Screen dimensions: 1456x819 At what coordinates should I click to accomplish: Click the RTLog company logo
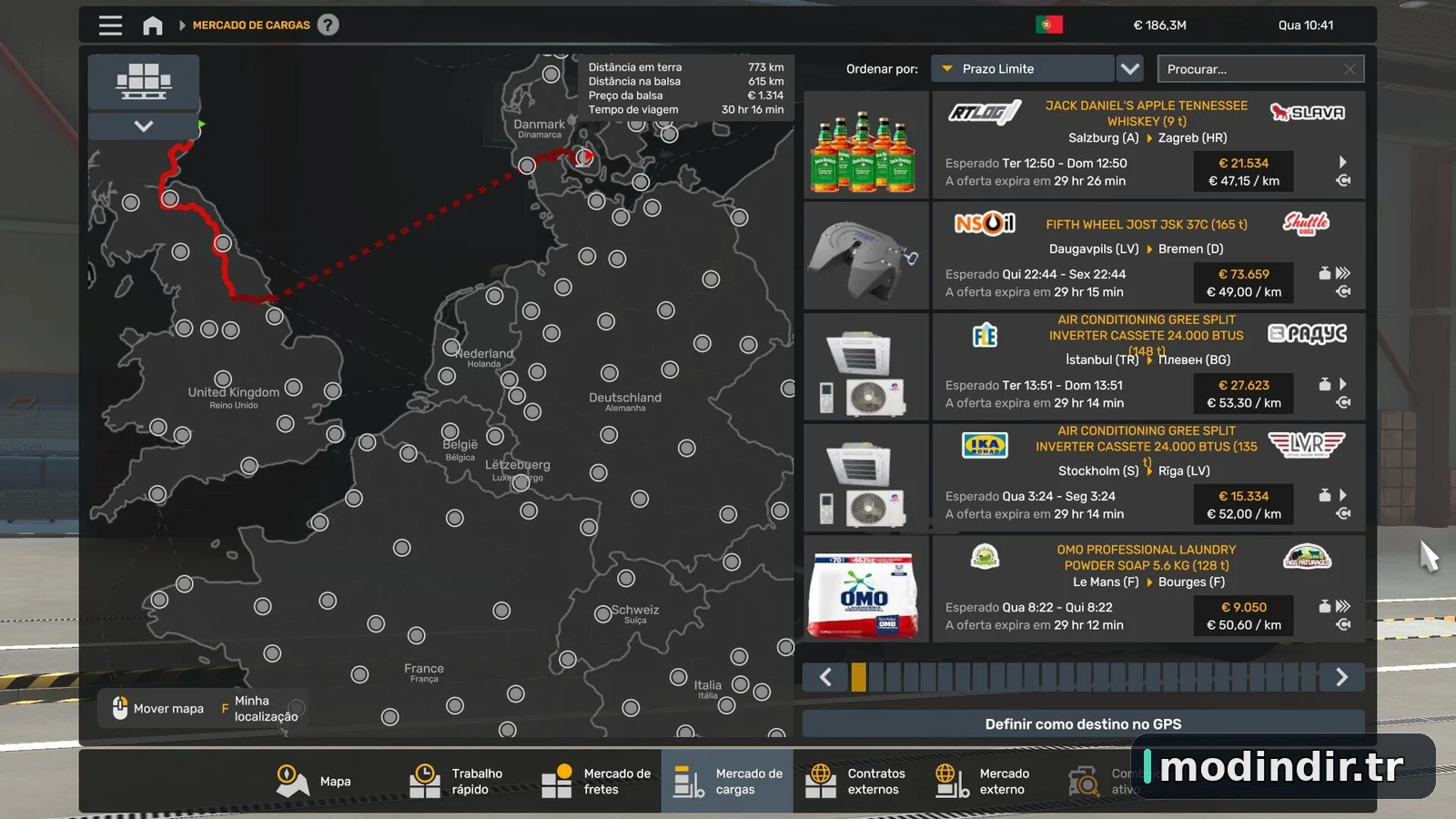[x=985, y=112]
